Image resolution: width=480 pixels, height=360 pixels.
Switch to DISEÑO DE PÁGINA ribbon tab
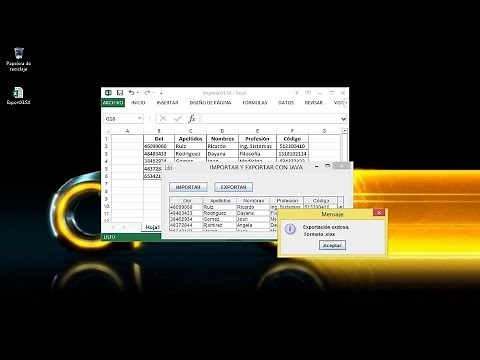[210, 103]
